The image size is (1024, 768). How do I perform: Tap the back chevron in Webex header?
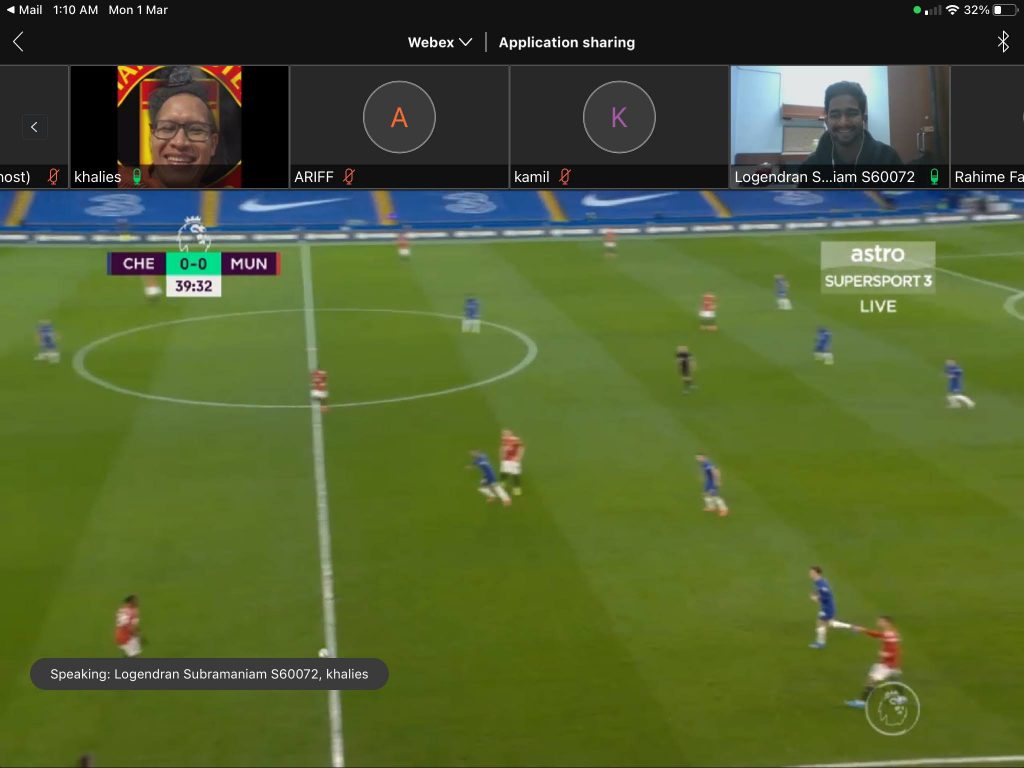pos(17,42)
